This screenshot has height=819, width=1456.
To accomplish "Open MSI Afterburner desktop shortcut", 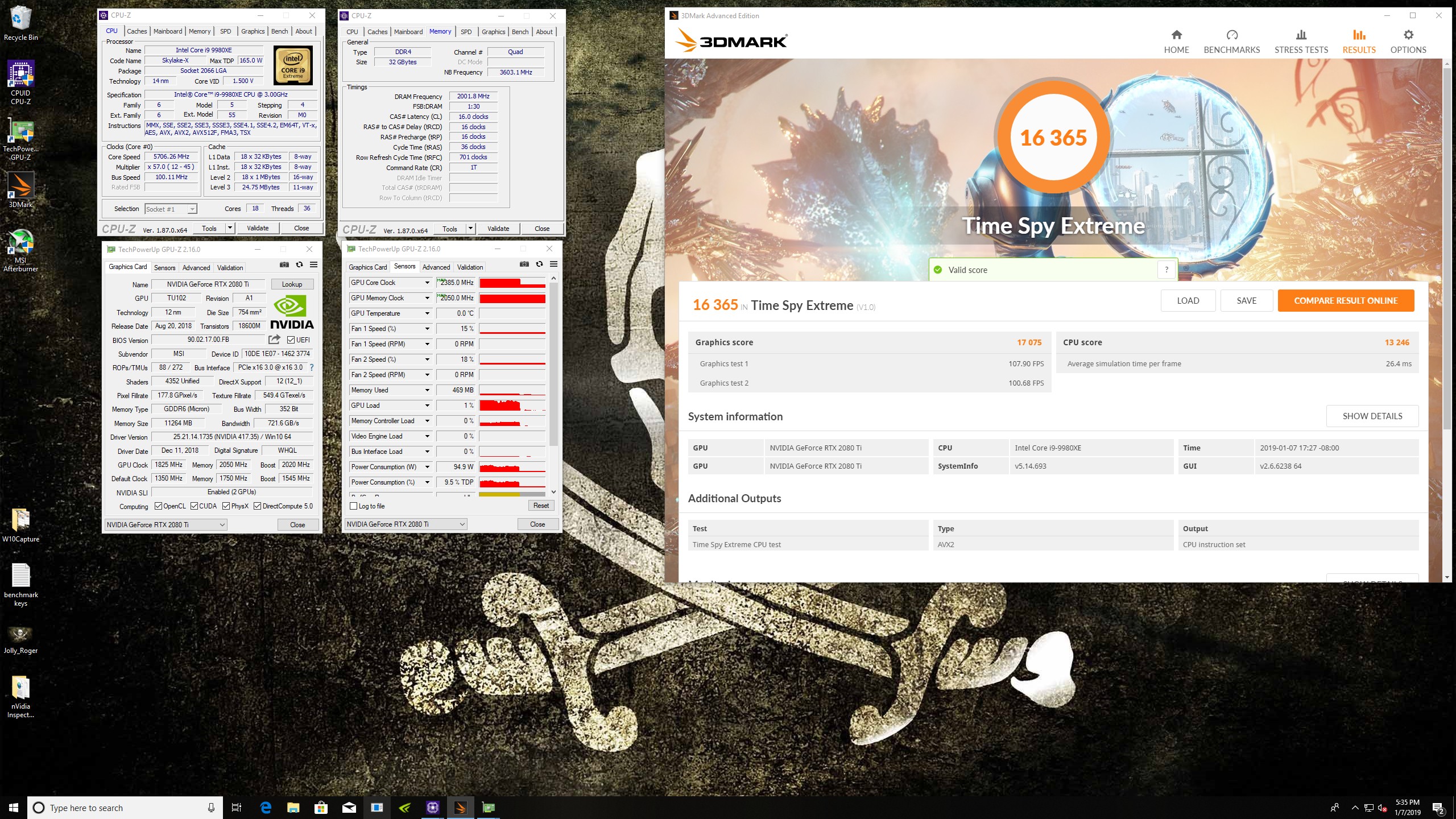I will tap(20, 250).
